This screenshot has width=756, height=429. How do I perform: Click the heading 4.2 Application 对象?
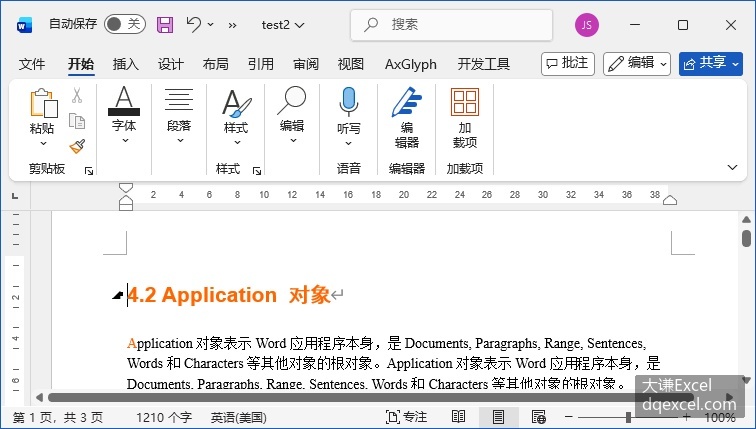229,295
